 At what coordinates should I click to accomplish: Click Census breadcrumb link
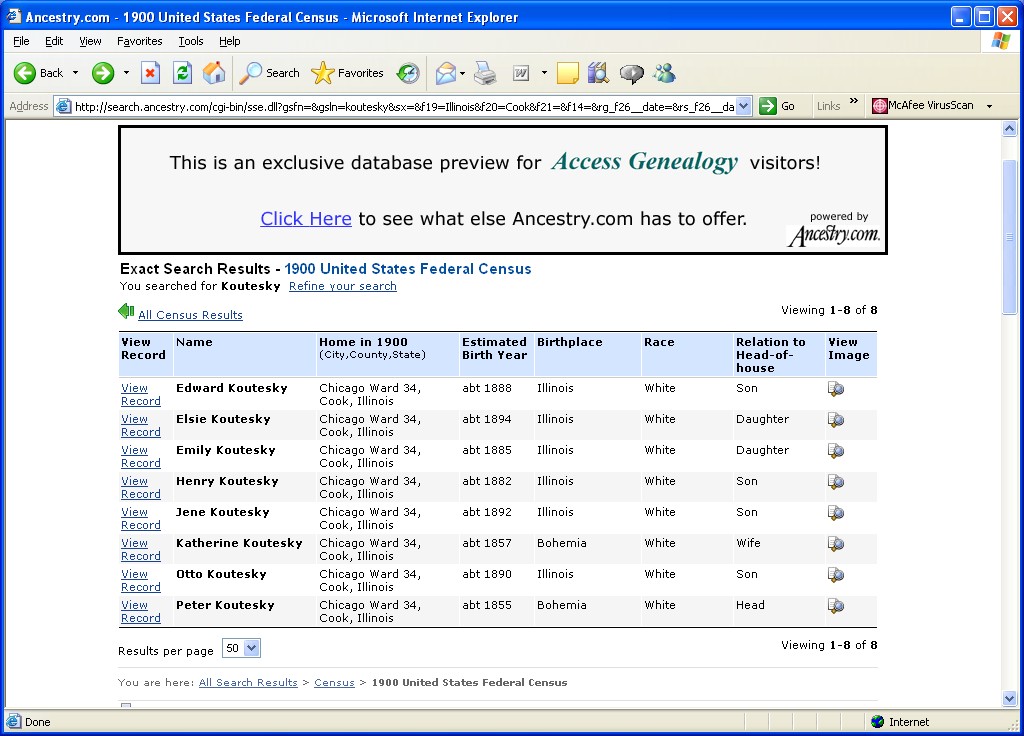point(334,682)
